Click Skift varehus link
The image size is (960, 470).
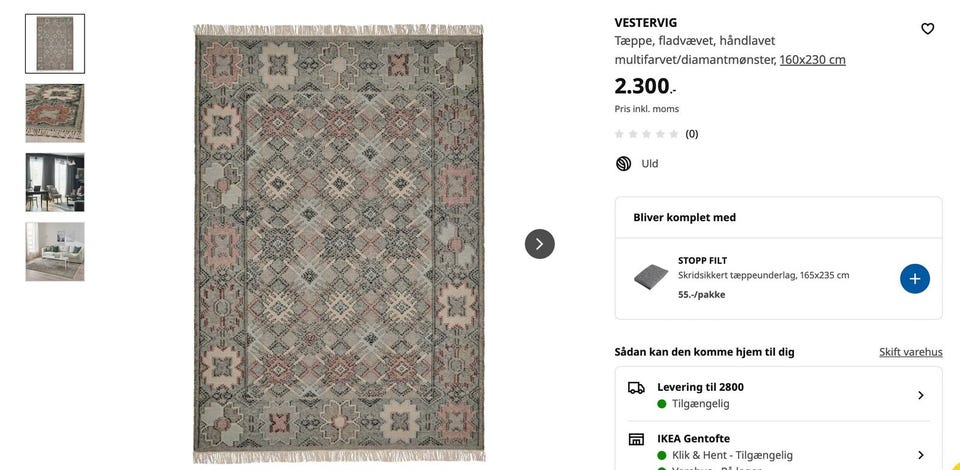click(910, 352)
